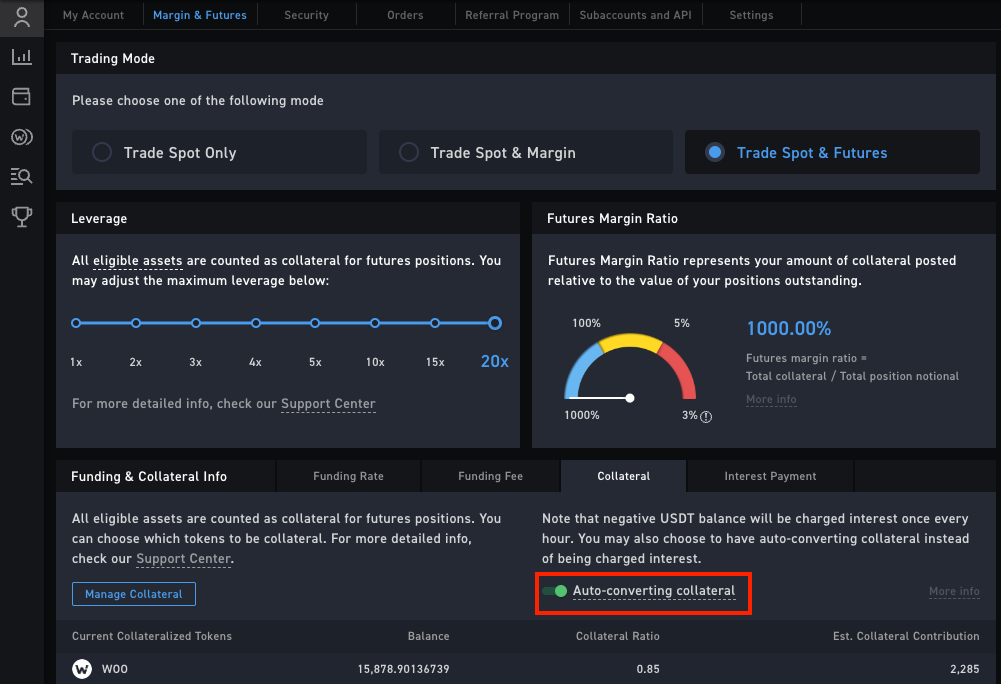Set leverage slider to 15x
The image size is (1001, 684).
pos(435,323)
